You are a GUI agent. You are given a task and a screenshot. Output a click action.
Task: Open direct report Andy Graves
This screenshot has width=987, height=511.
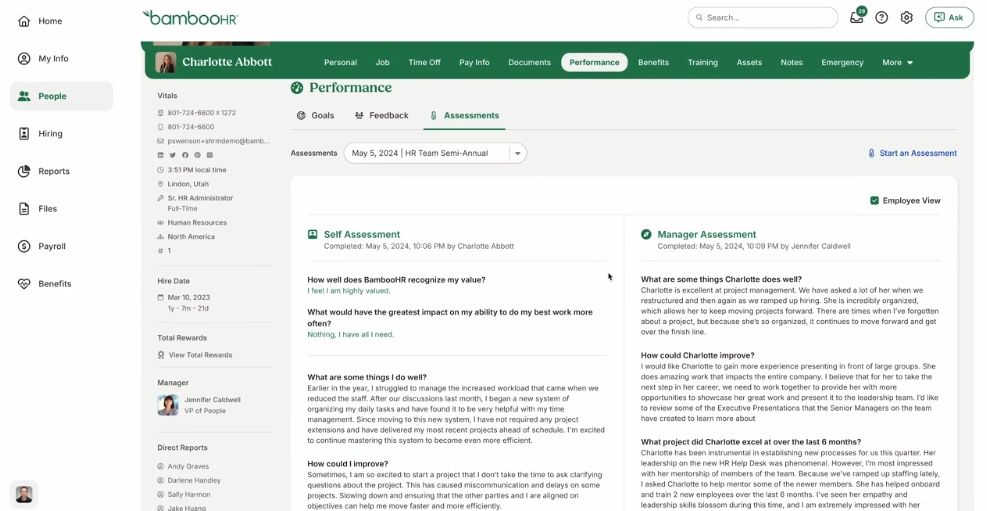188,466
